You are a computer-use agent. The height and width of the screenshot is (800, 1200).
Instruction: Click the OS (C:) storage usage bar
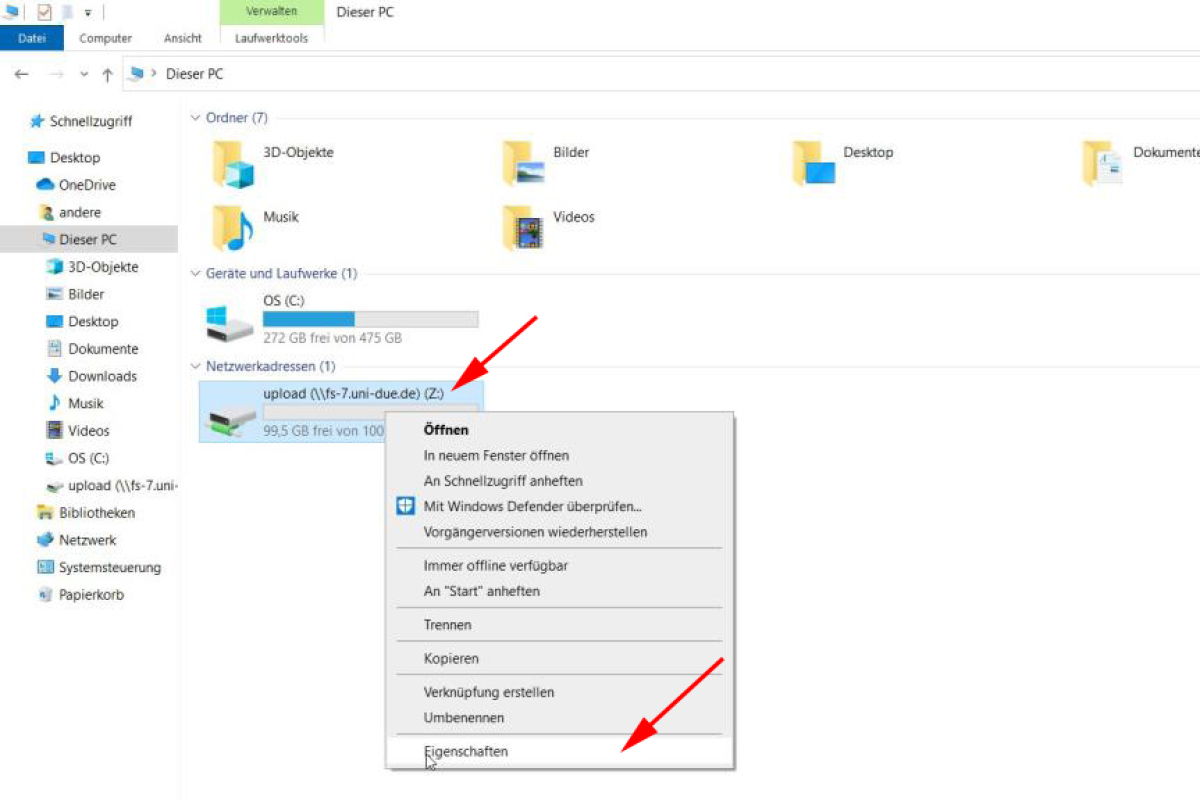370,319
